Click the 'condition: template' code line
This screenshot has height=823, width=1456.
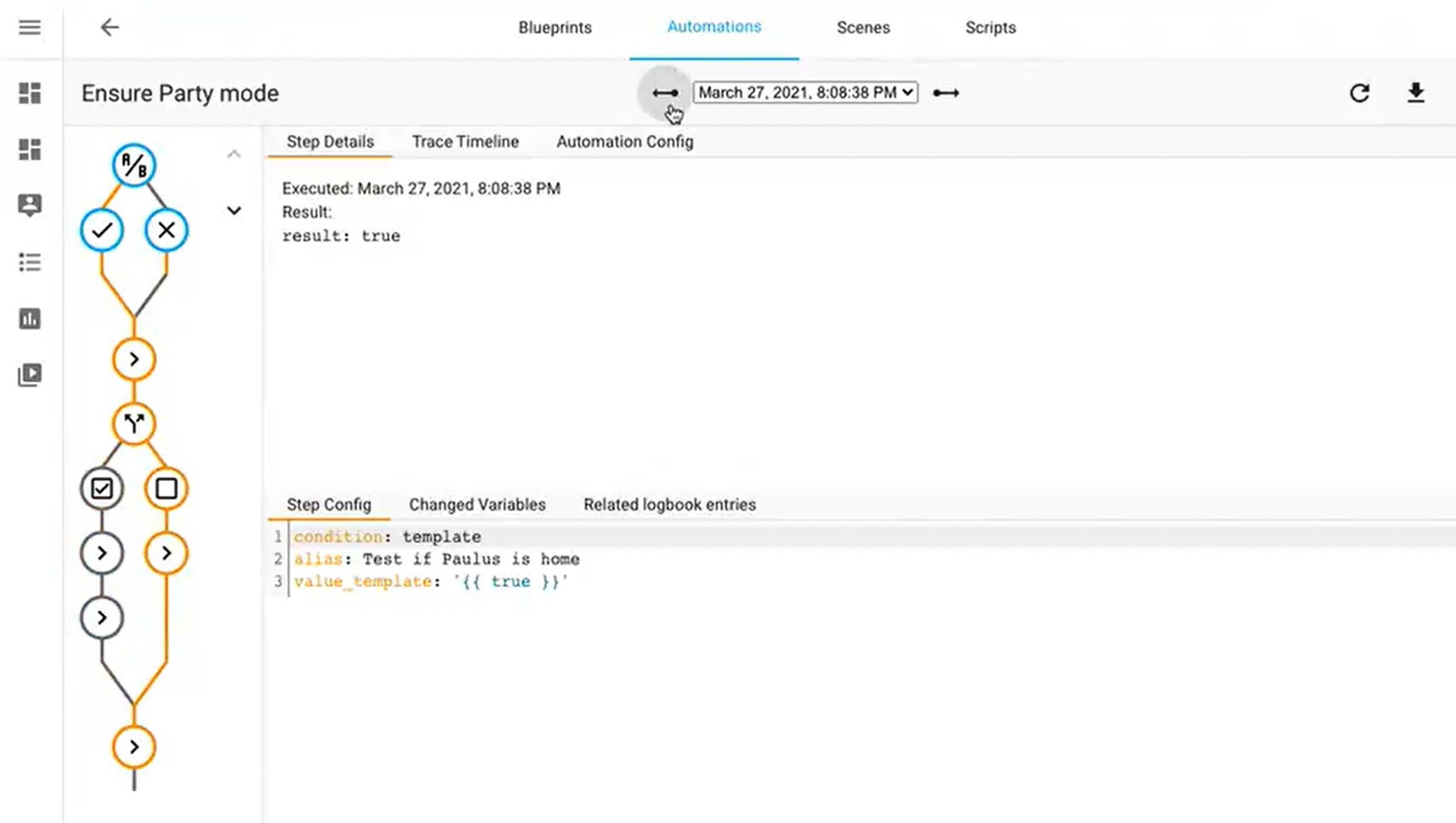coord(387,537)
